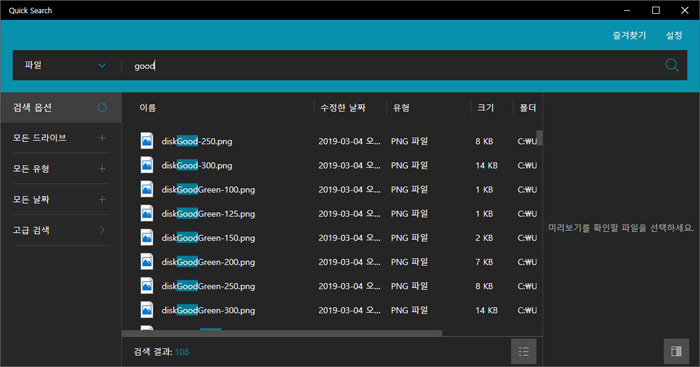Click icon of diskGood-300.png
700x367 pixels.
(147, 165)
